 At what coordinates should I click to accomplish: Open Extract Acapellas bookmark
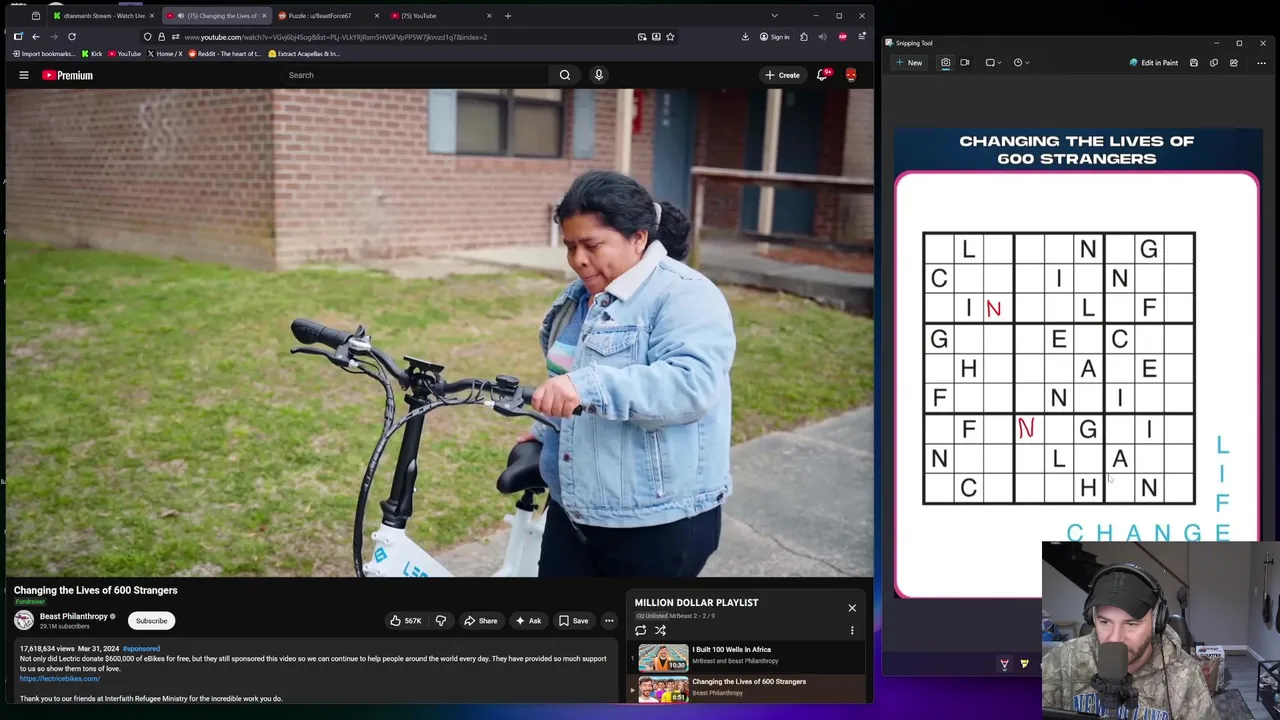point(303,54)
